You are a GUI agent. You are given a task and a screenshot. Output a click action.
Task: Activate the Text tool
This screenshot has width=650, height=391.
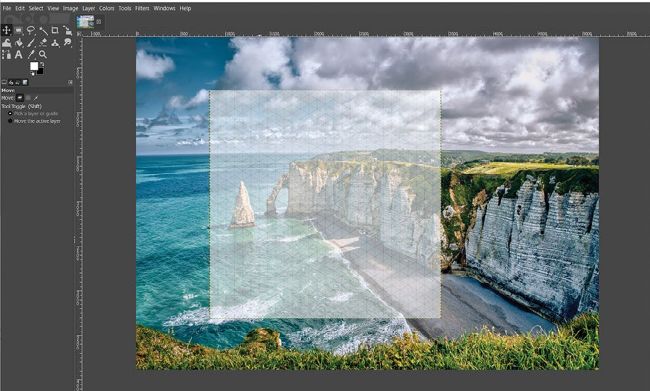click(19, 54)
